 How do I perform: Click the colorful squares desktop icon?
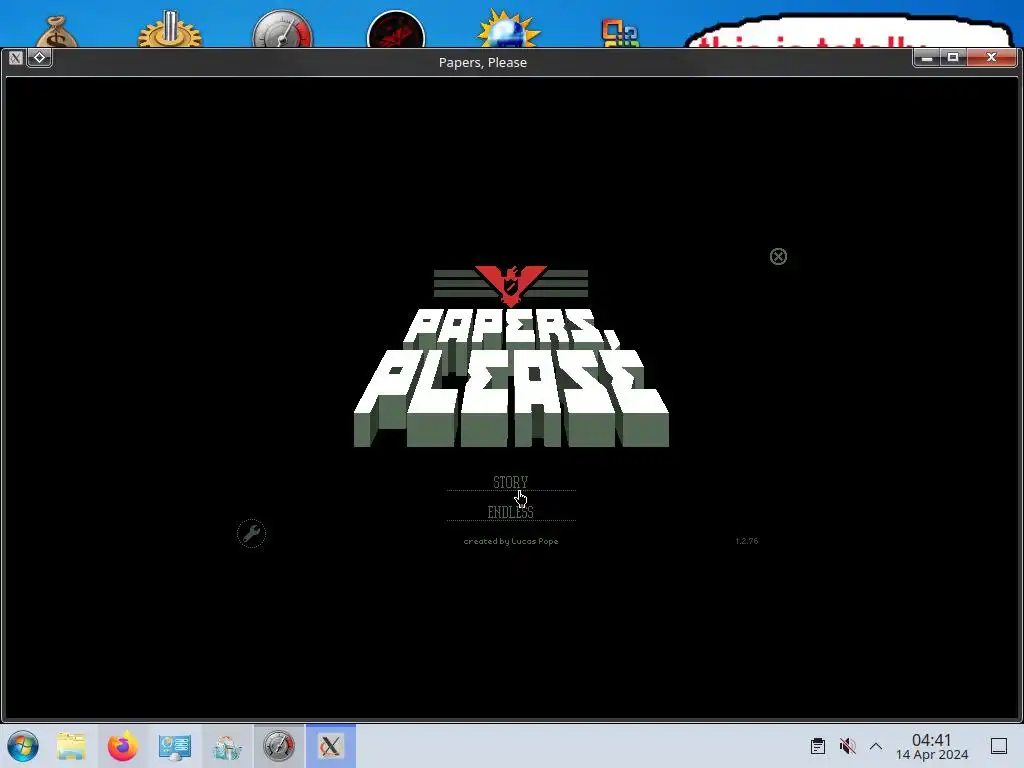[x=620, y=33]
